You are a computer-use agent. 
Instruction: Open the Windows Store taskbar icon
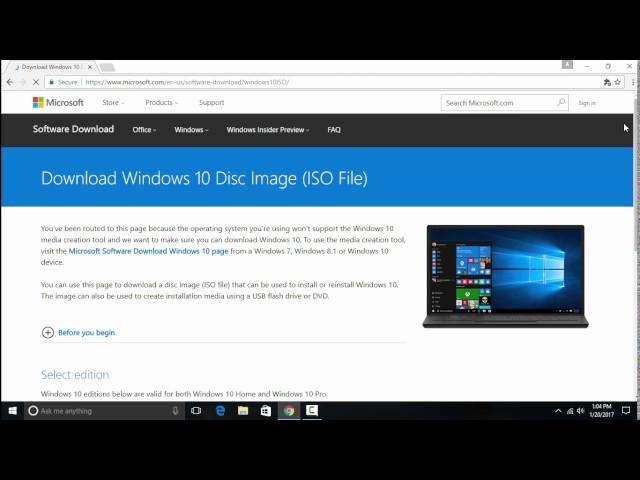(x=266, y=411)
